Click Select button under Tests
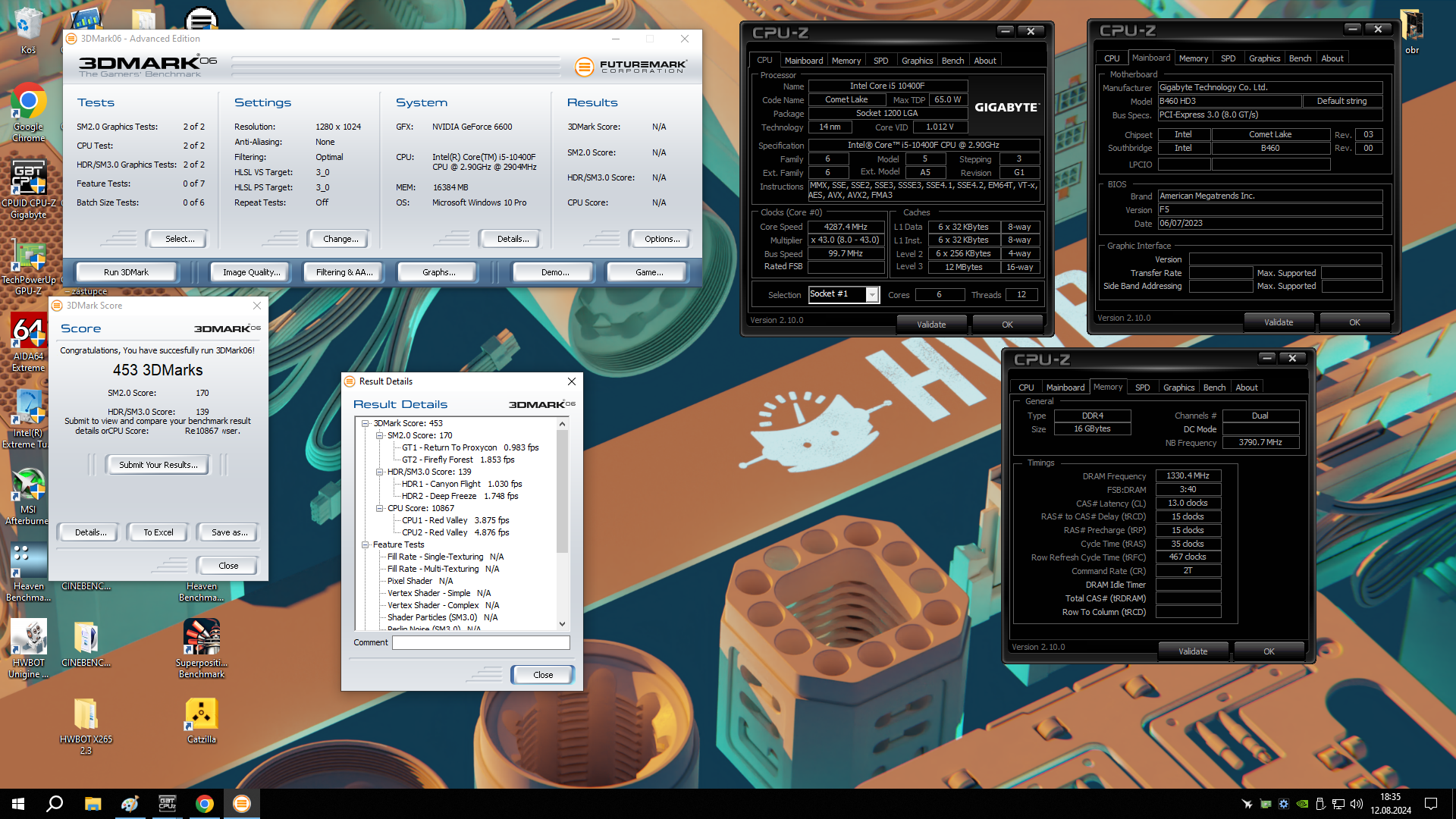This screenshot has width=1456, height=819. [180, 239]
